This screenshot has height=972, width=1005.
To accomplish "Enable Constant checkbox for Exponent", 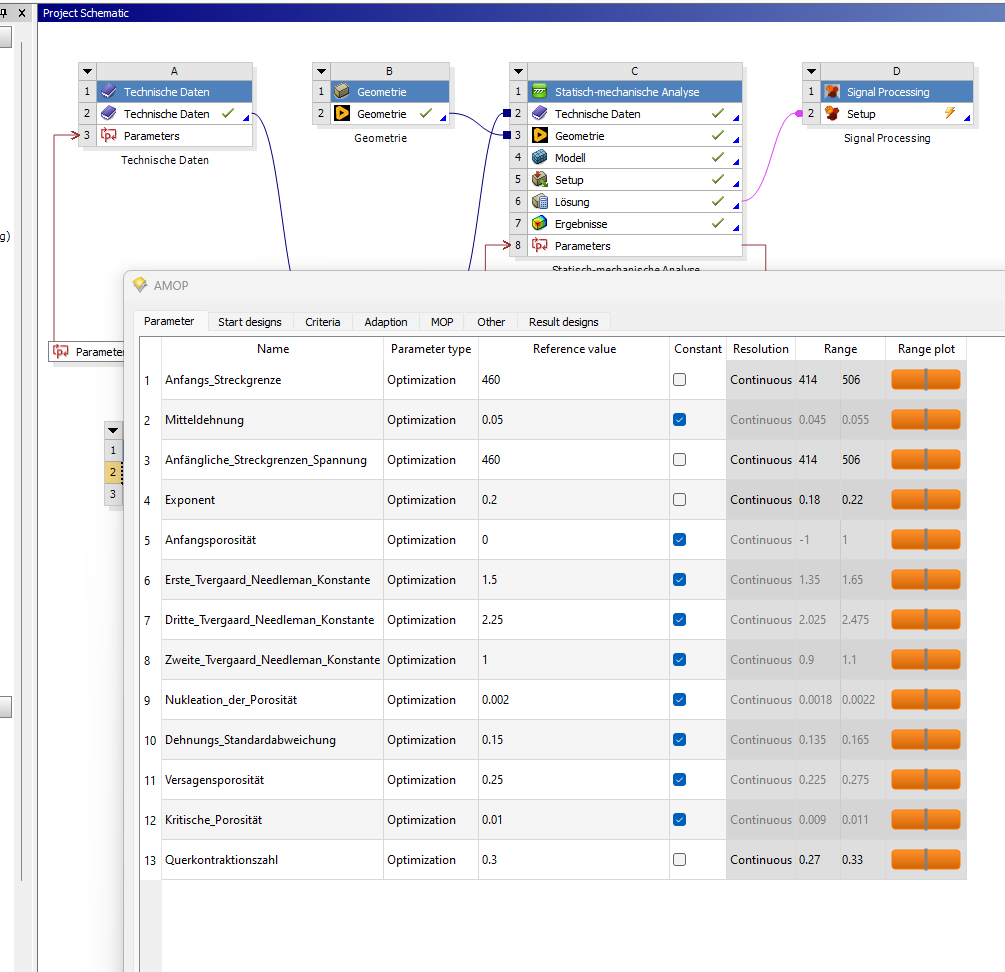I will click(679, 500).
